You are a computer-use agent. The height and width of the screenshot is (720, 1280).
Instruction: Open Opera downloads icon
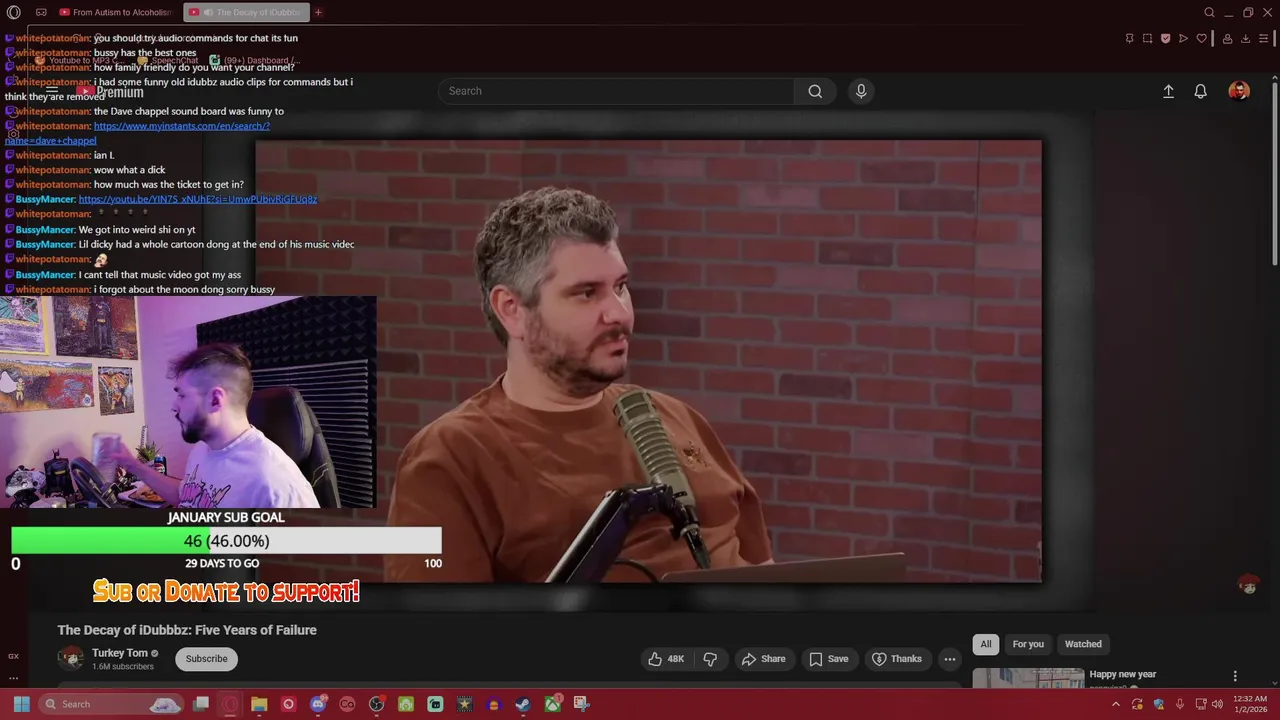click(1245, 38)
